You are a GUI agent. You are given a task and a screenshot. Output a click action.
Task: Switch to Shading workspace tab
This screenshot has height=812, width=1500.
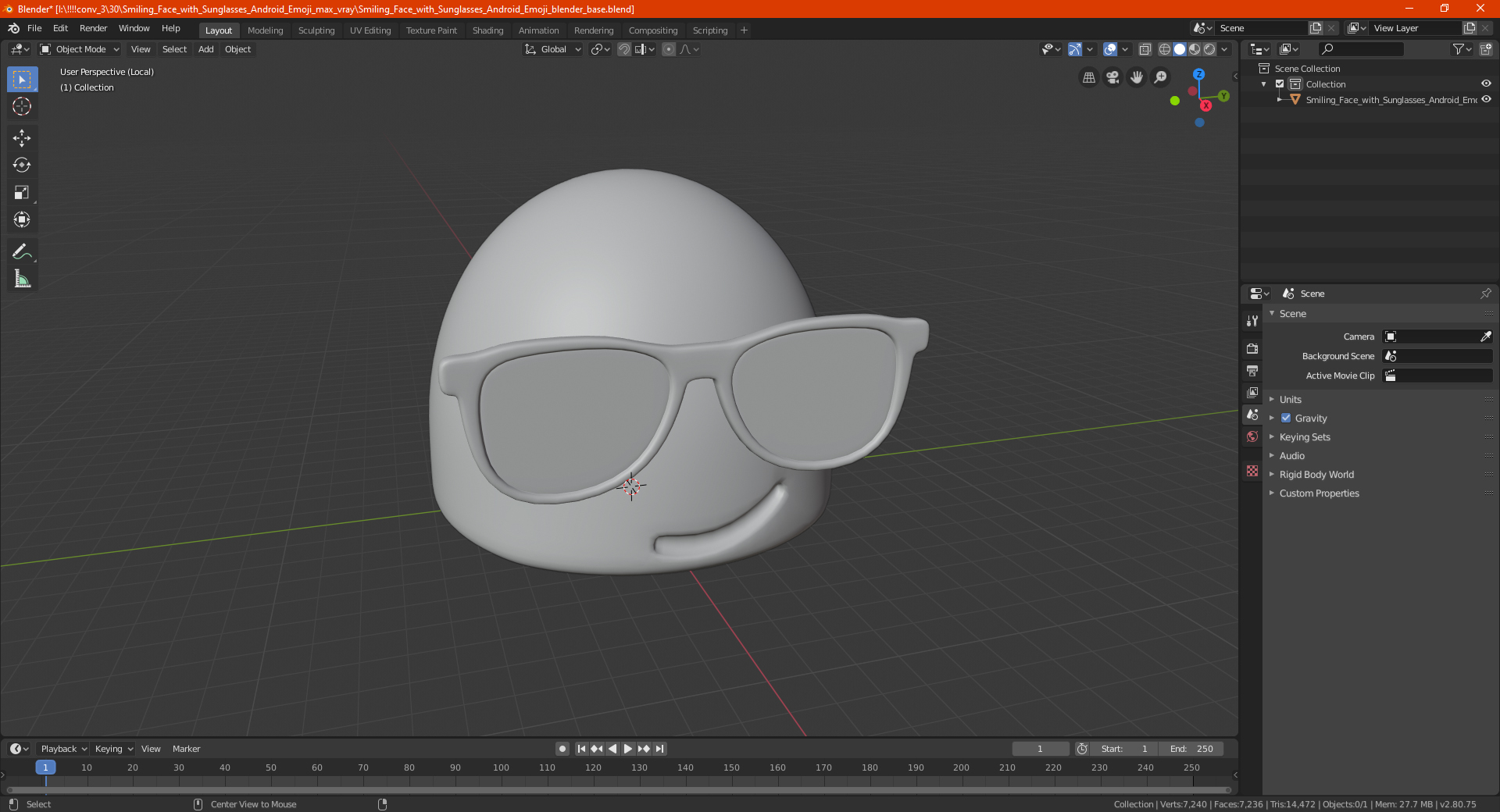487,30
